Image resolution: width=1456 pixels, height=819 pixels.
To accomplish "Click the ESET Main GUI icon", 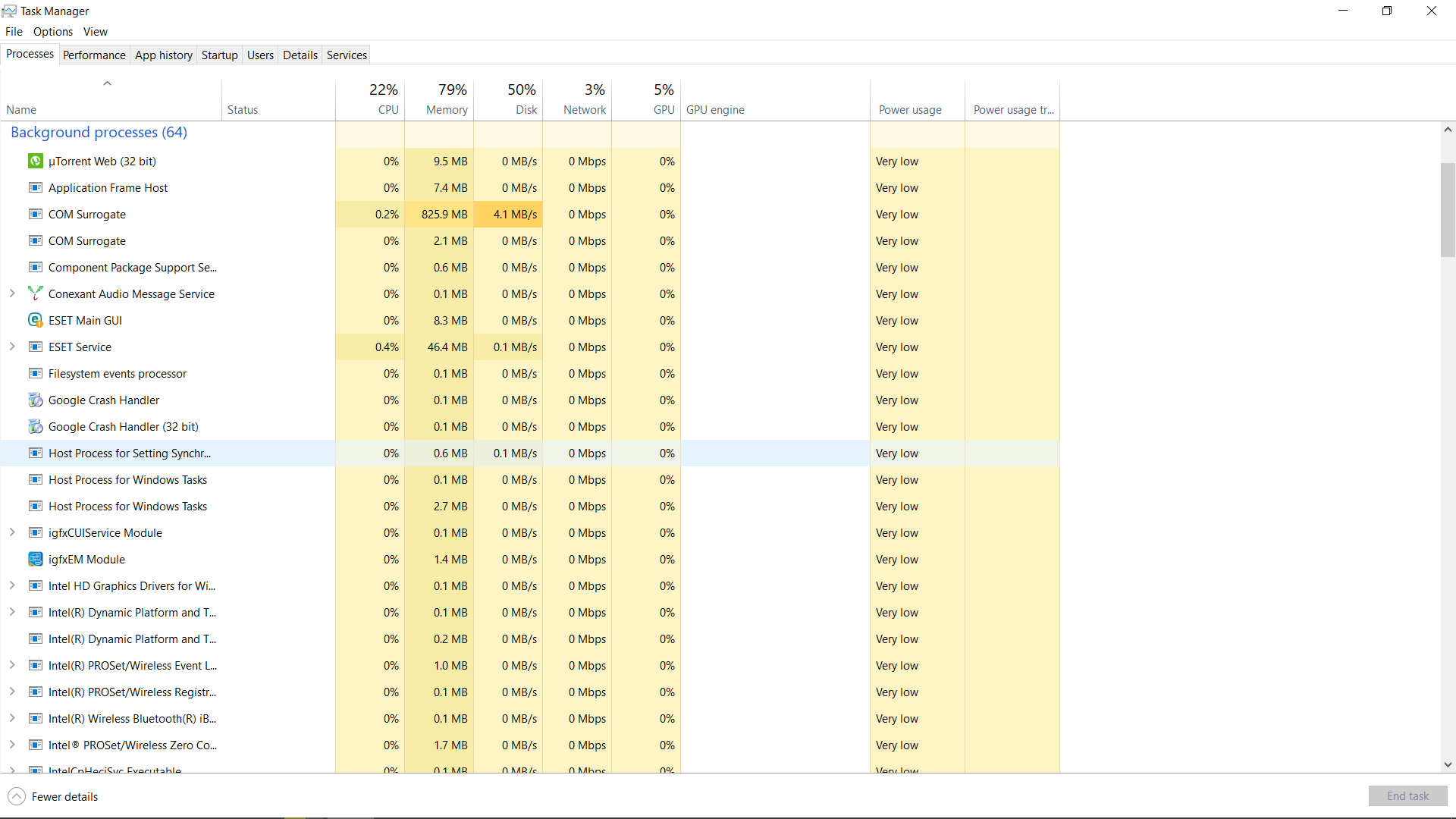I will (35, 321).
